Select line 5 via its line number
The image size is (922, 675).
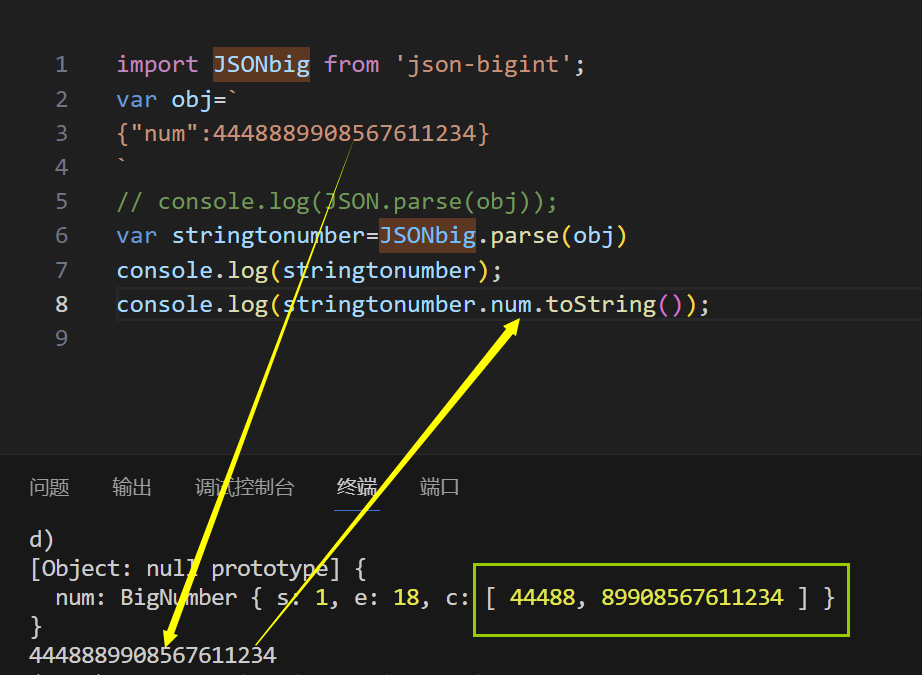(62, 201)
